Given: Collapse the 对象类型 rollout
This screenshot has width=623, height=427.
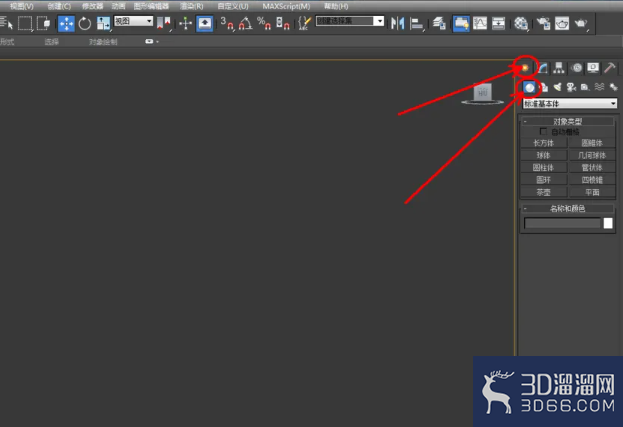Looking at the screenshot, I should click(567, 121).
